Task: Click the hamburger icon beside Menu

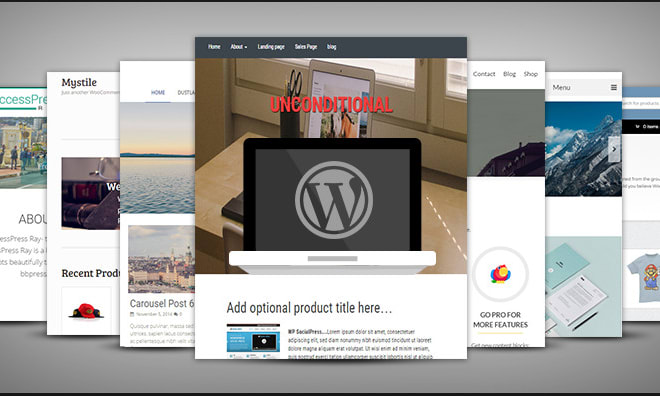Action: (x=614, y=88)
